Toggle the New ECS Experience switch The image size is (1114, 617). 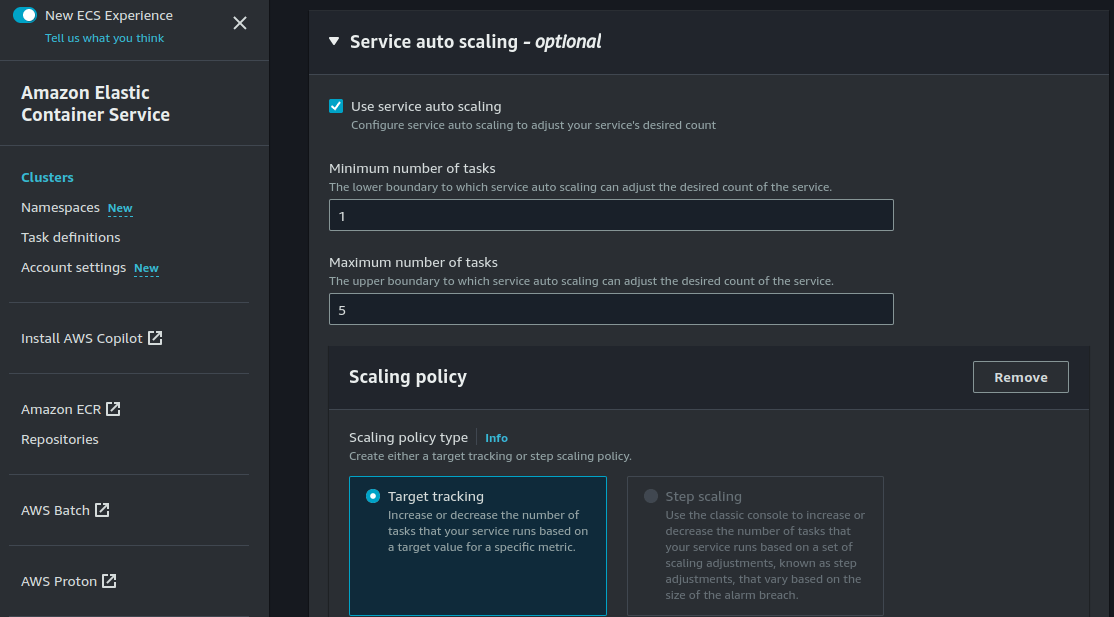(25, 15)
